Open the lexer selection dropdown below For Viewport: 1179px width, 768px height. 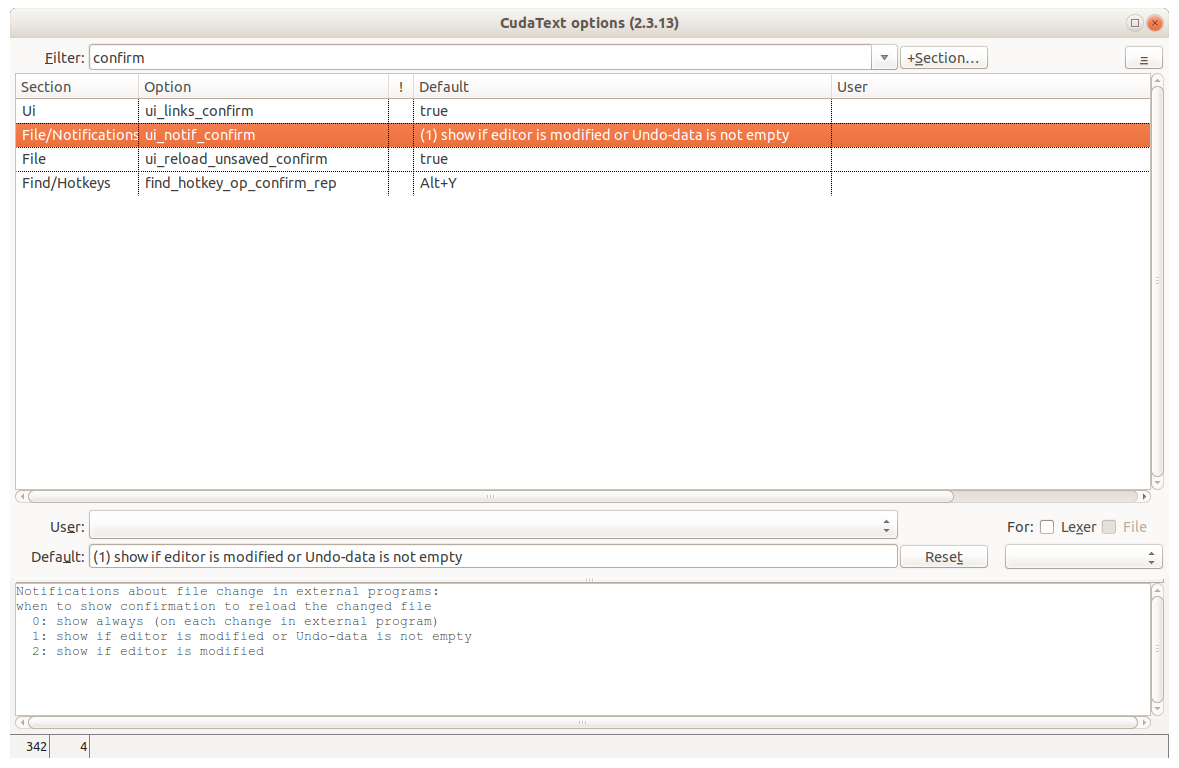(1084, 557)
